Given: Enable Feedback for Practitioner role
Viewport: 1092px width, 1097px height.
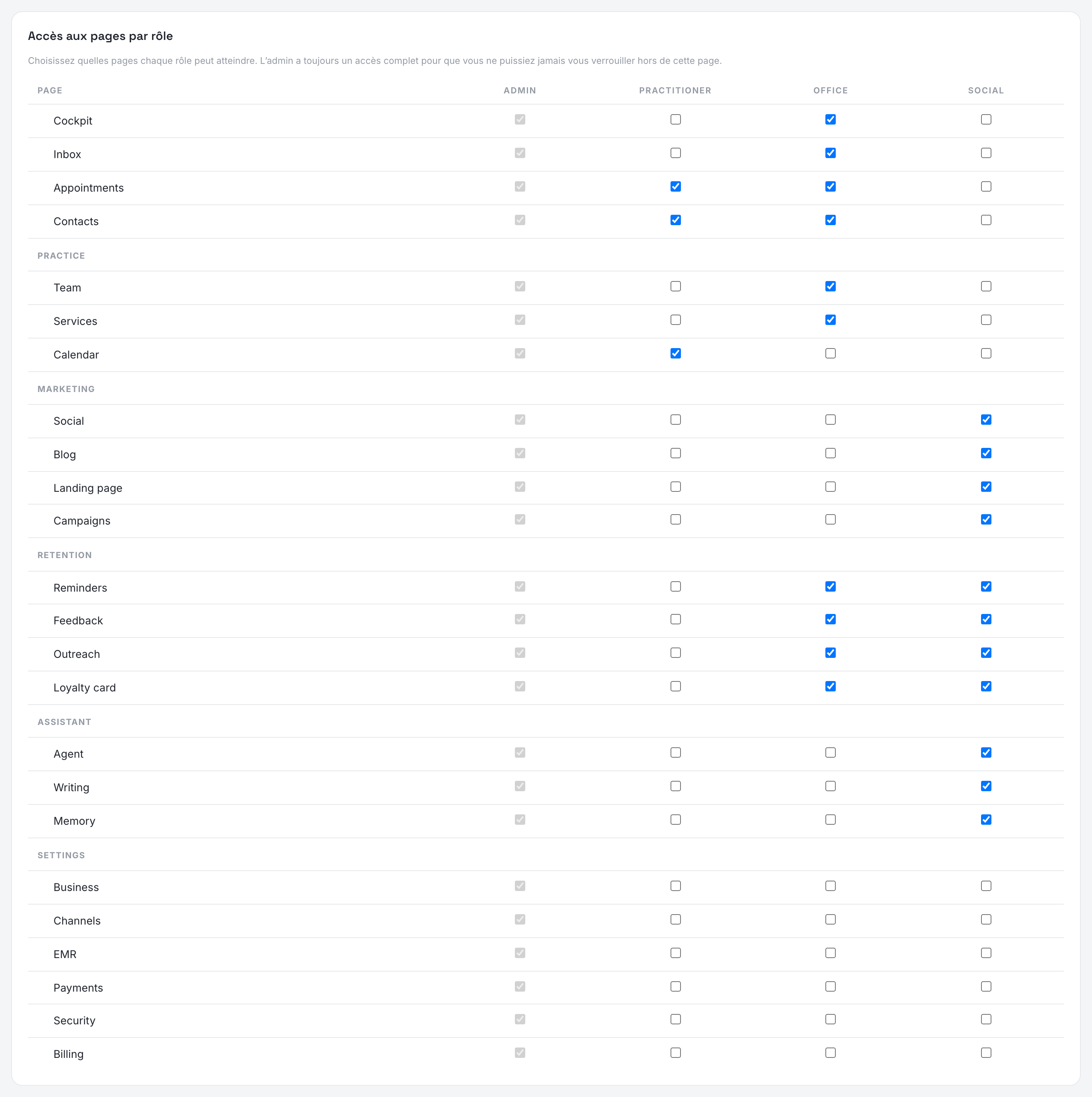Looking at the screenshot, I should (675, 620).
